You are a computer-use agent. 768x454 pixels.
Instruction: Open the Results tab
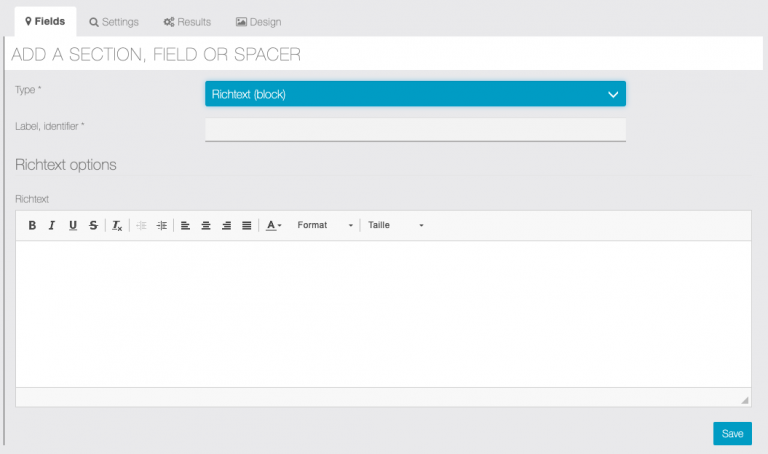[187, 21]
